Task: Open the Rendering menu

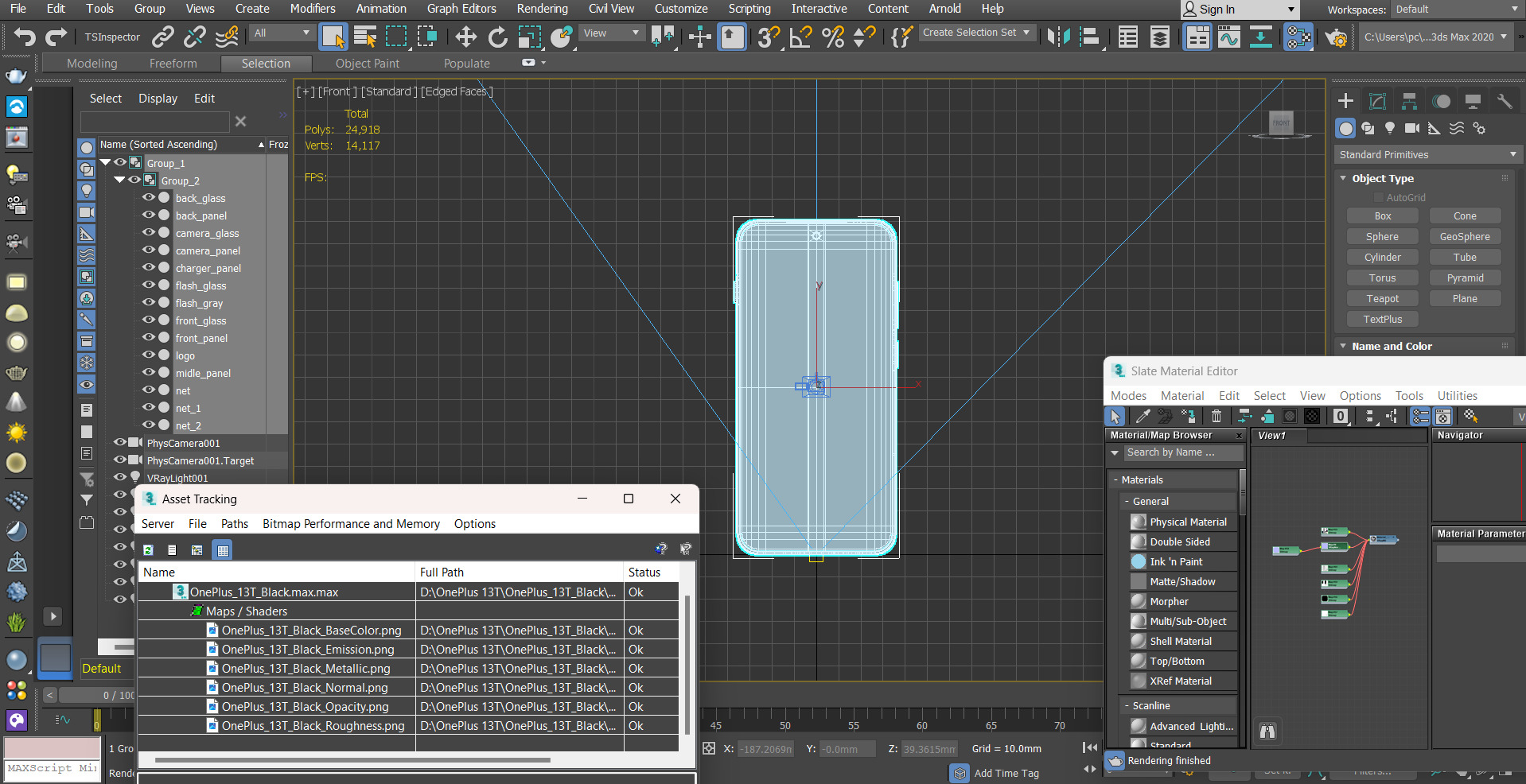Action: 542,9
